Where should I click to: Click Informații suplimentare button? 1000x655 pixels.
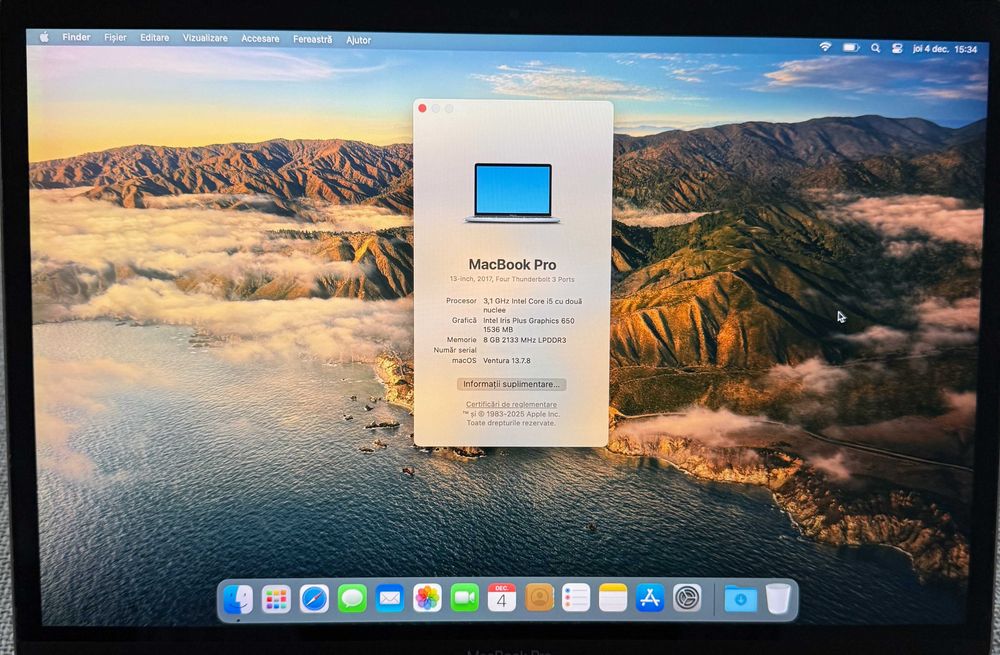pos(511,384)
